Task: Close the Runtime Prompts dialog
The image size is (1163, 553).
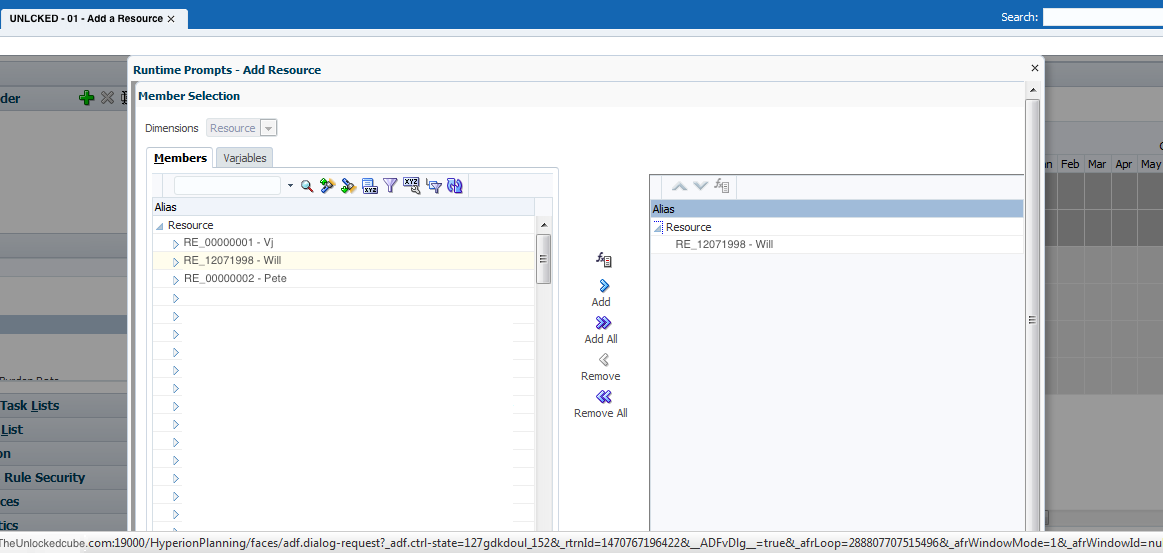Action: 1035,68
